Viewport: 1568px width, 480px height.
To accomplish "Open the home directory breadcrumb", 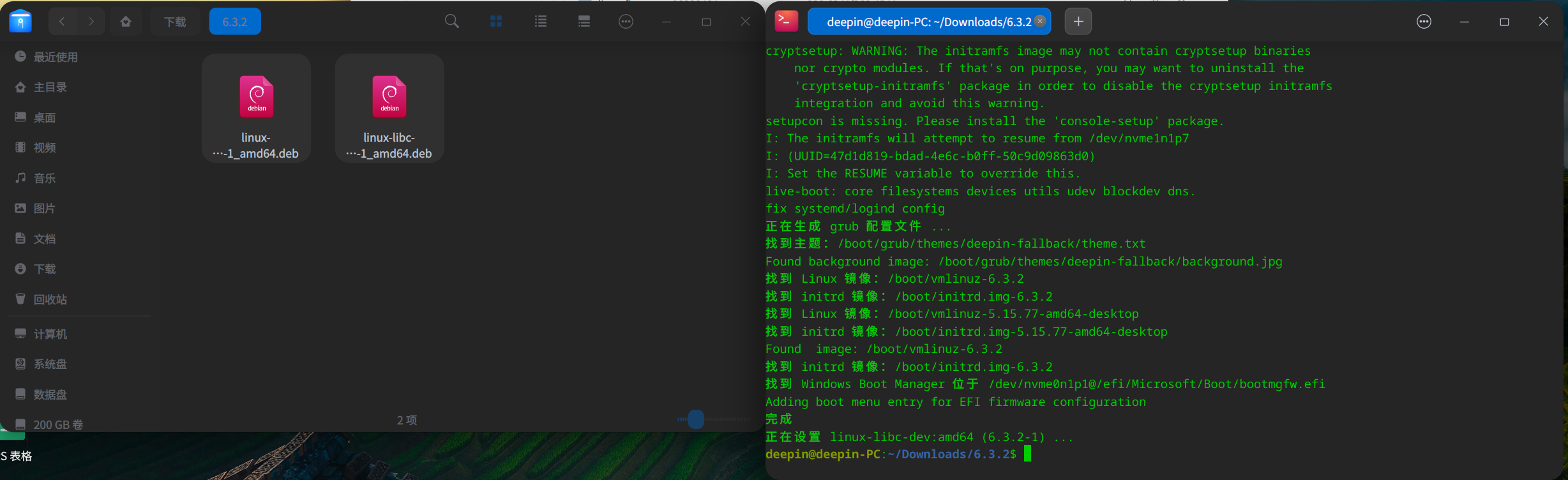I will [x=126, y=22].
